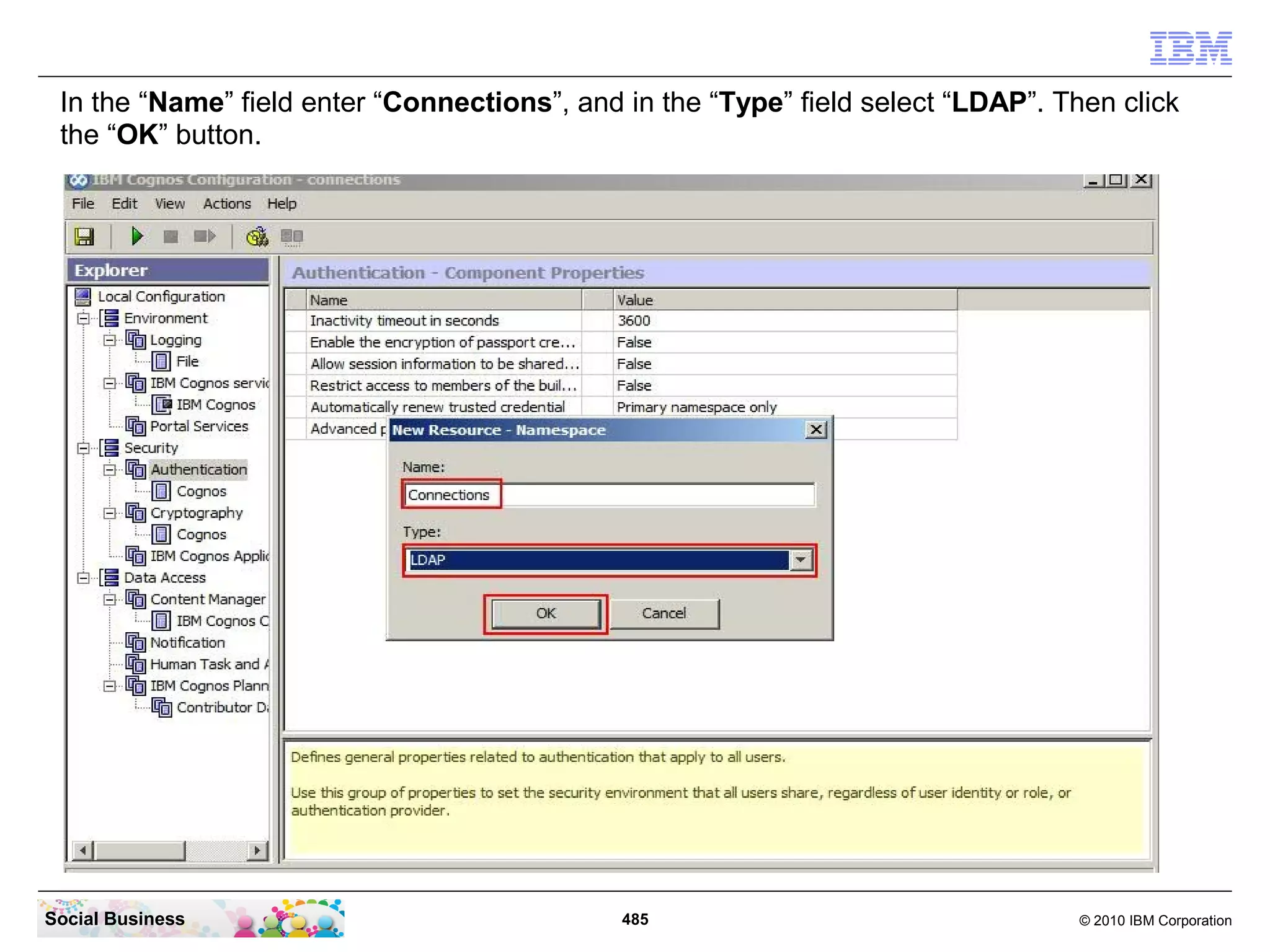
Task: Collapse the Environment tree node
Action: 83,319
